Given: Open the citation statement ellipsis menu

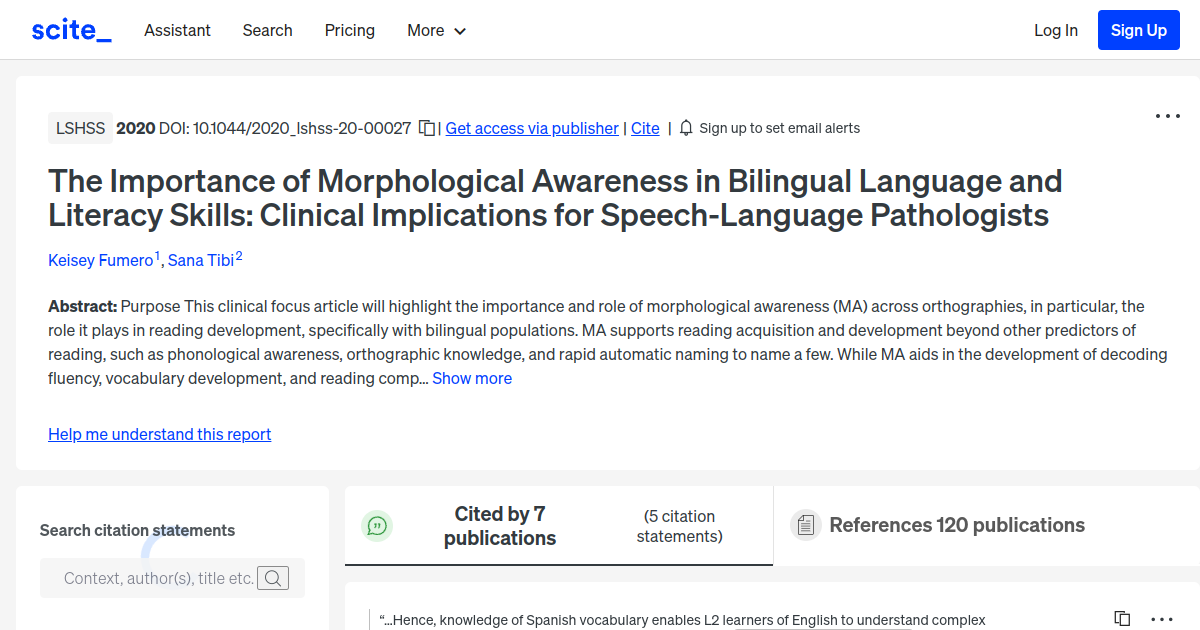Looking at the screenshot, I should click(1160, 619).
